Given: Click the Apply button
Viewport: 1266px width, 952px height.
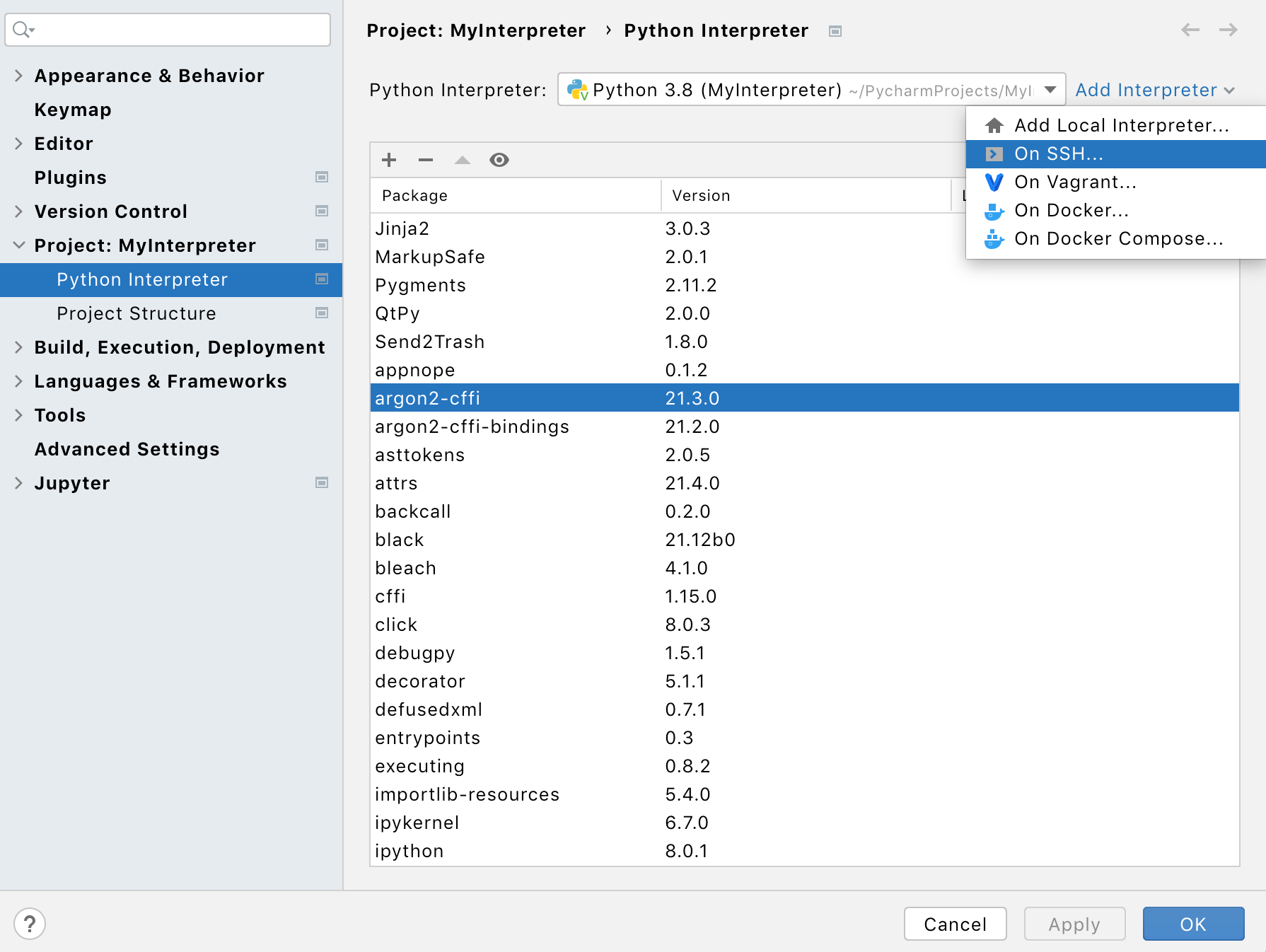Looking at the screenshot, I should click(1074, 924).
